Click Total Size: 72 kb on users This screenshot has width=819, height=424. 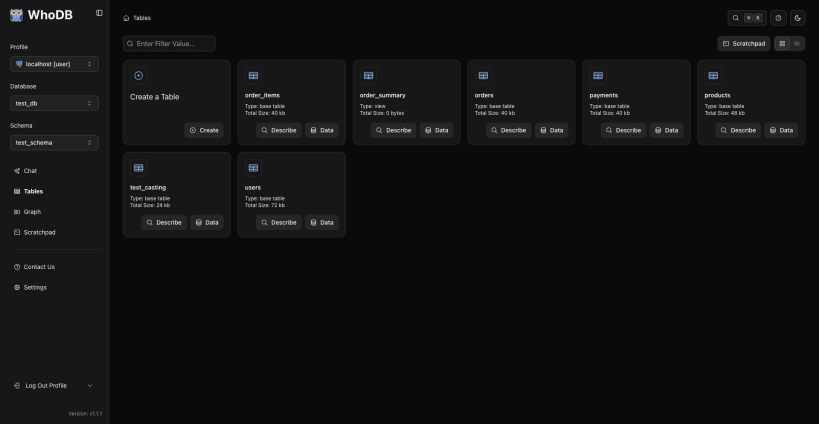[x=265, y=206]
